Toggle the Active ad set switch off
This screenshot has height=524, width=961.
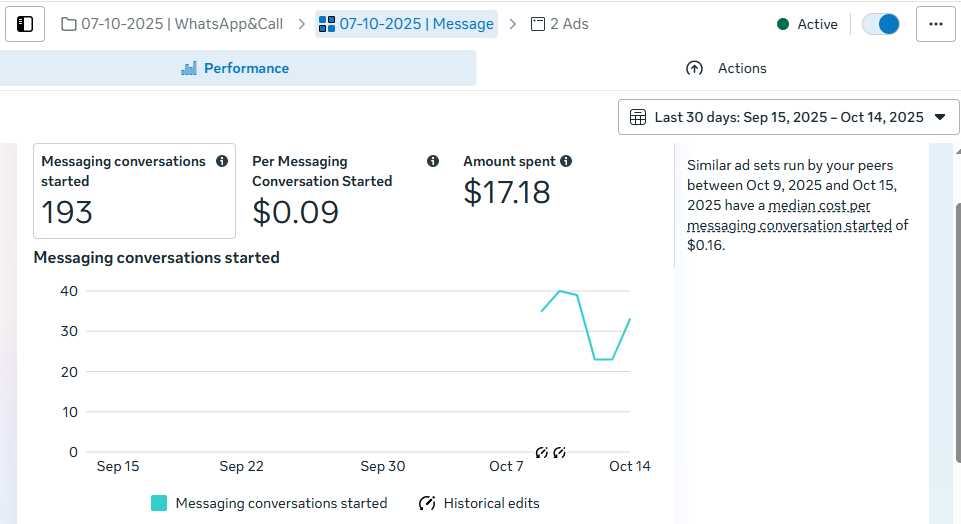880,24
